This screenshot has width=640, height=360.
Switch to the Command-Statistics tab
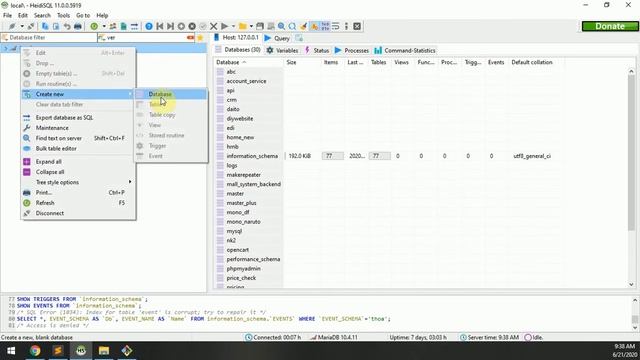point(405,51)
